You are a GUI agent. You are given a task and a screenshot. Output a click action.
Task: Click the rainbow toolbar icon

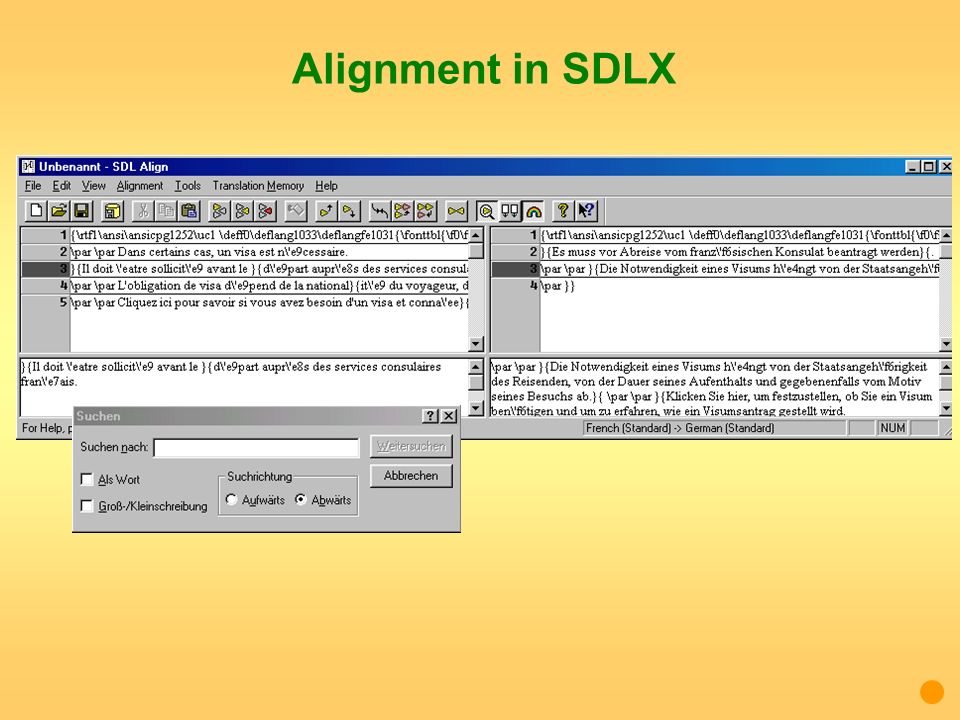click(533, 211)
